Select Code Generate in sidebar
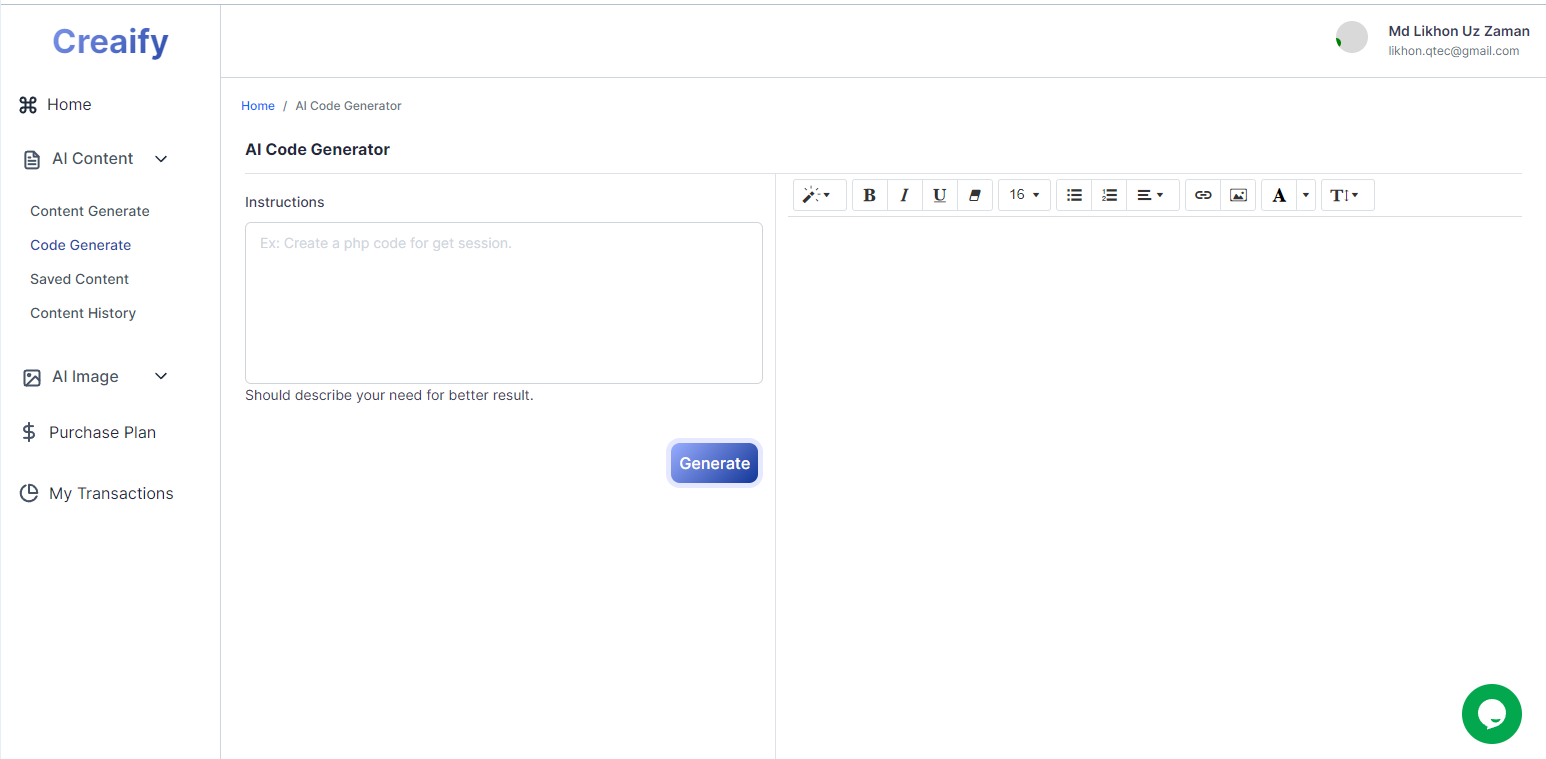Image resolution: width=1546 pixels, height=759 pixels. click(x=81, y=245)
